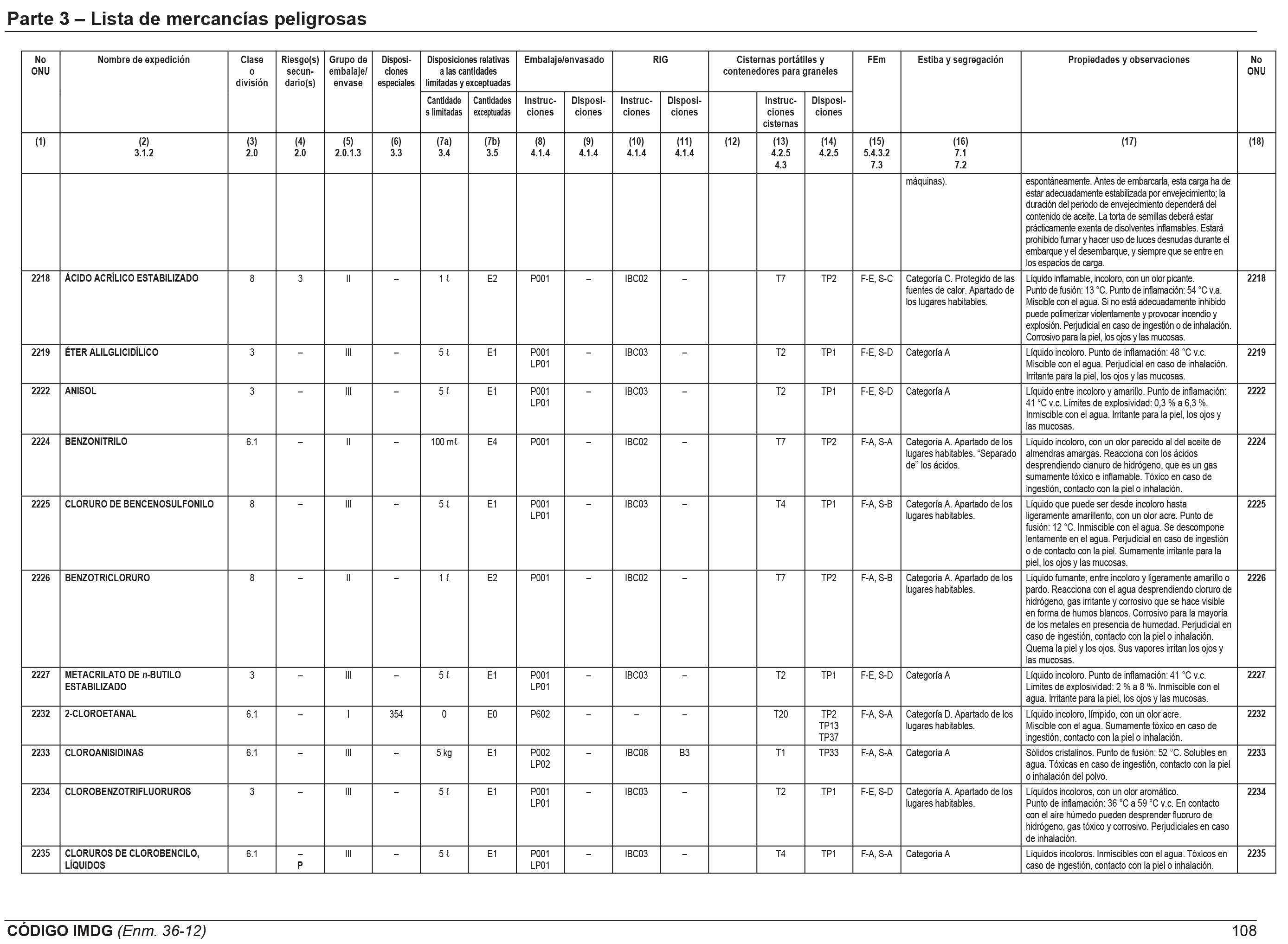
Task: Select 'CLOROBENZOTRIFLUORUROS' name cell
Action: 128,791
